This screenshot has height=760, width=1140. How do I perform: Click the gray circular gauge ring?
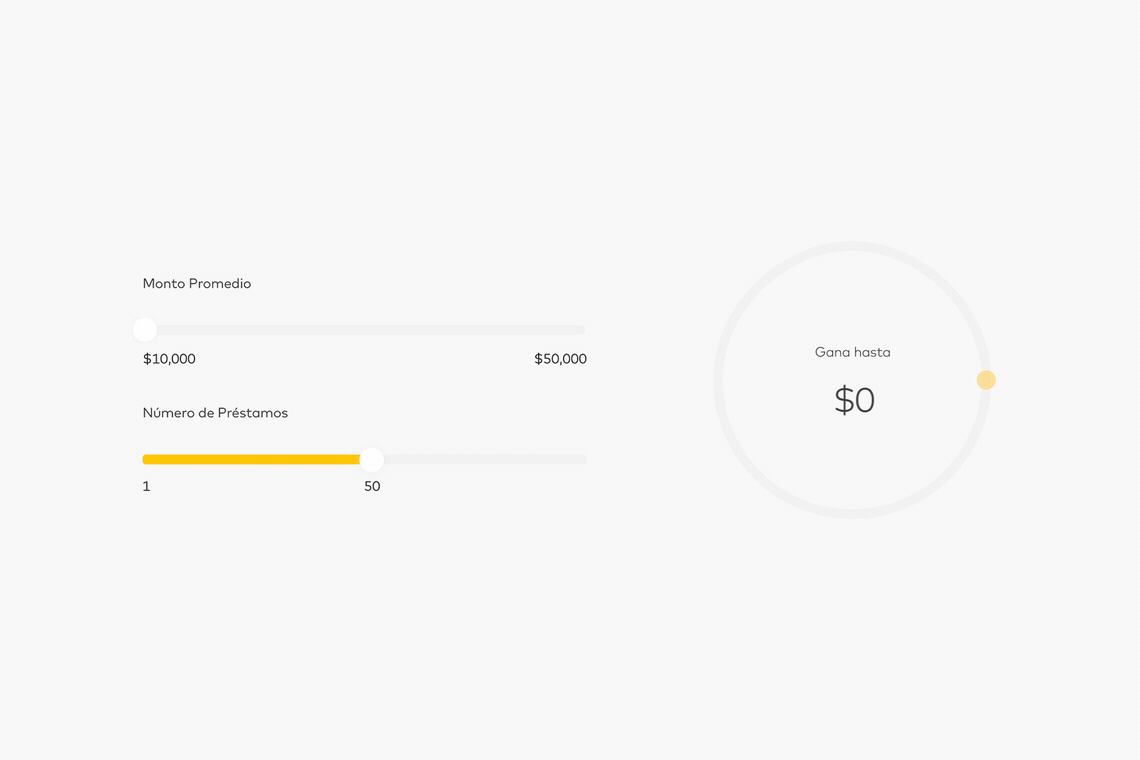pyautogui.click(x=852, y=246)
